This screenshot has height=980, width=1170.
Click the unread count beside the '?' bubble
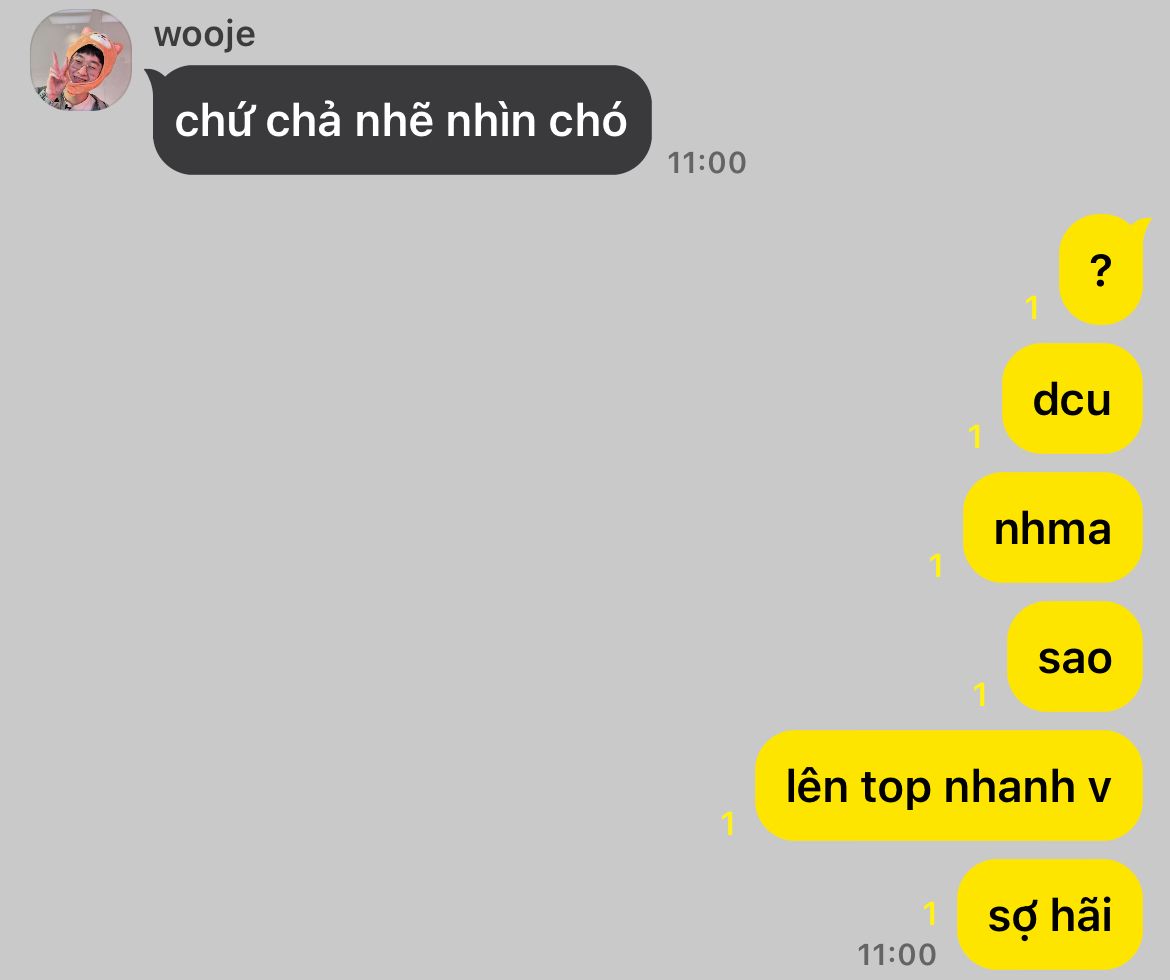pyautogui.click(x=1032, y=308)
